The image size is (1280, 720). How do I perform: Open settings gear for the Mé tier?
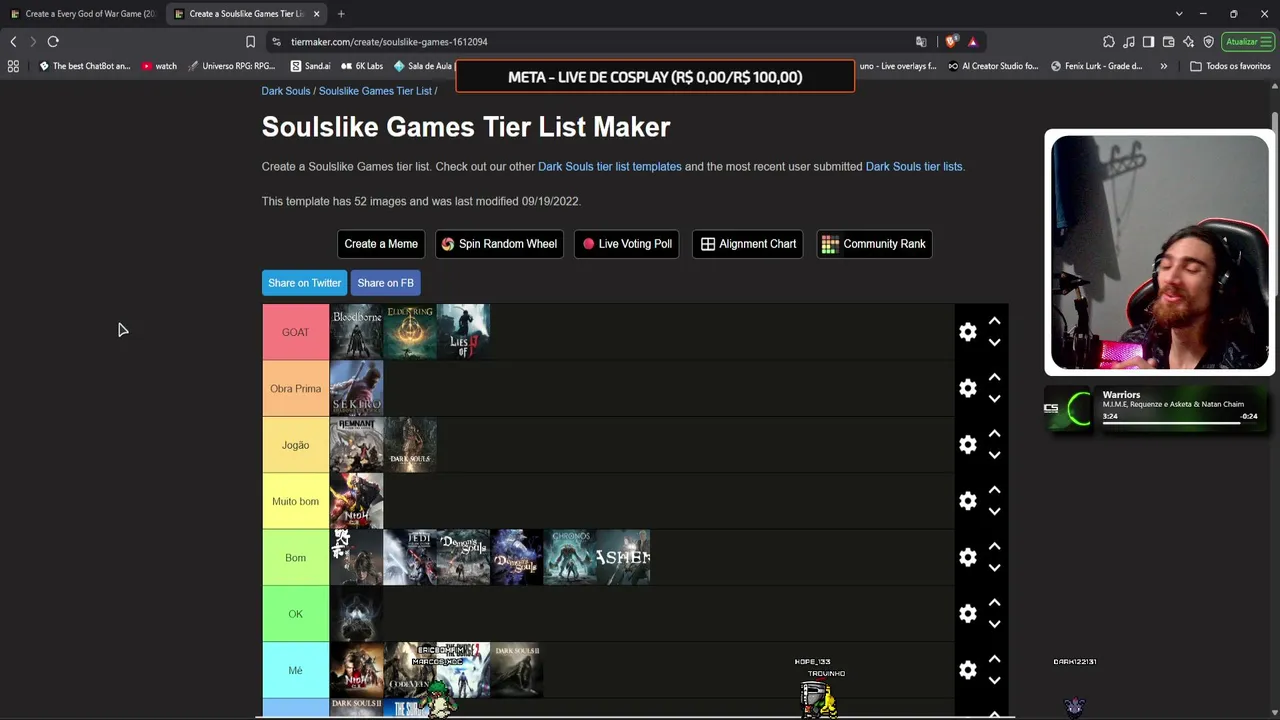[x=967, y=670]
